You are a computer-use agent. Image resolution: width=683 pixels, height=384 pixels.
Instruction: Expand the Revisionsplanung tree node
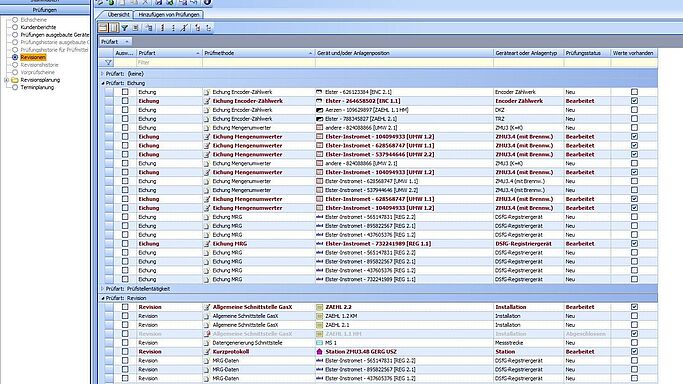pyautogui.click(x=7, y=80)
